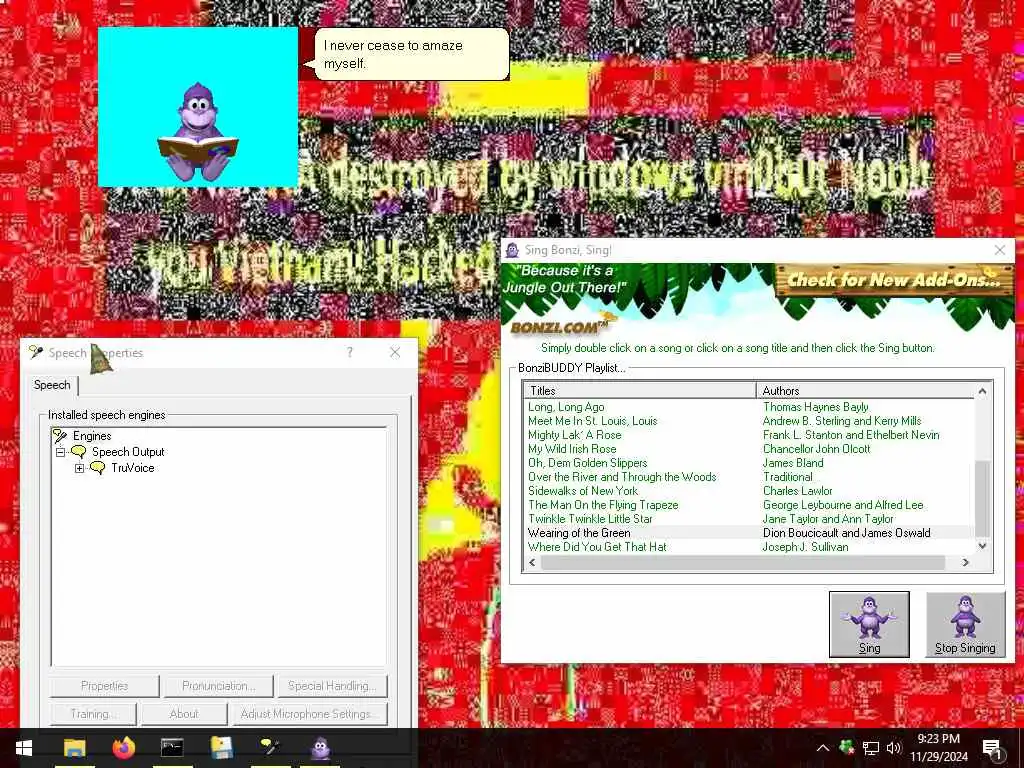Select Where Did You Get That Hat
This screenshot has height=768, width=1024.
(x=597, y=547)
